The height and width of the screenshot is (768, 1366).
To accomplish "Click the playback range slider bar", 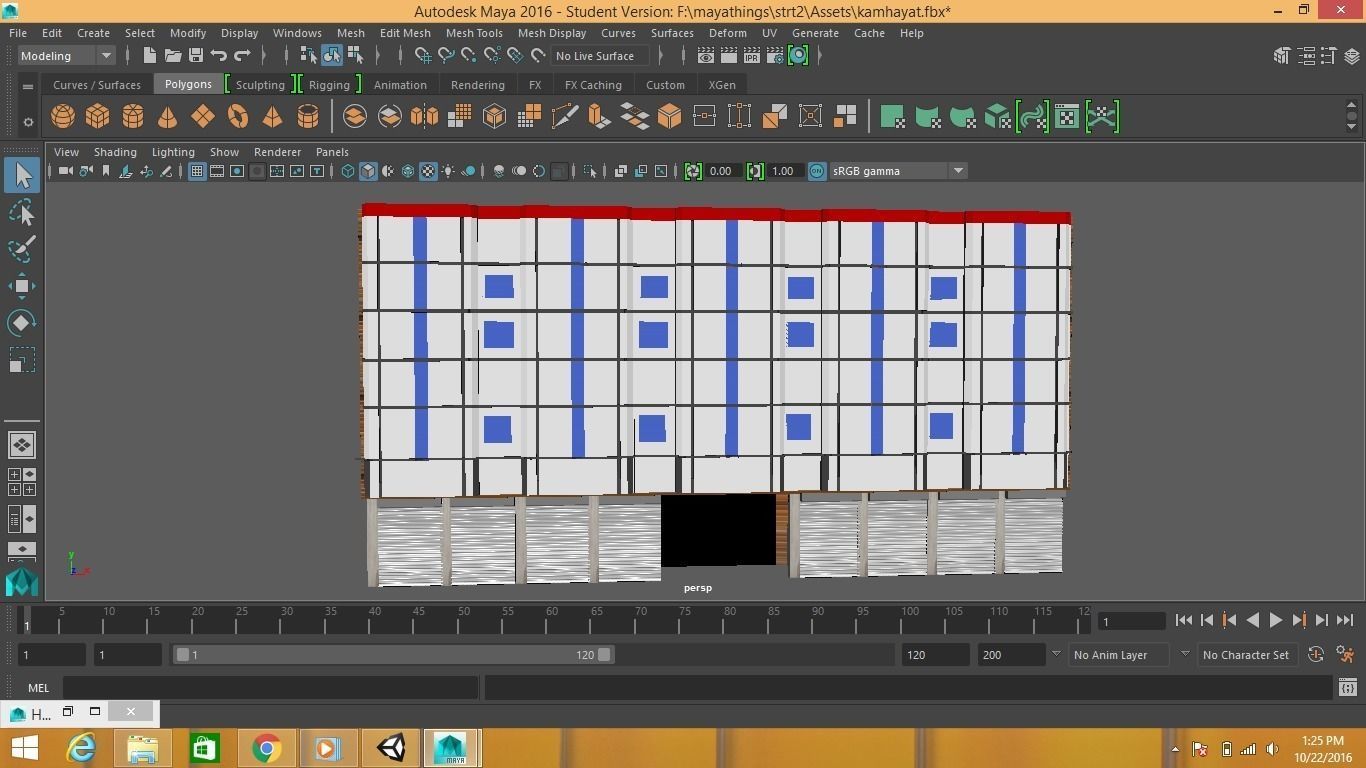I will coord(393,655).
